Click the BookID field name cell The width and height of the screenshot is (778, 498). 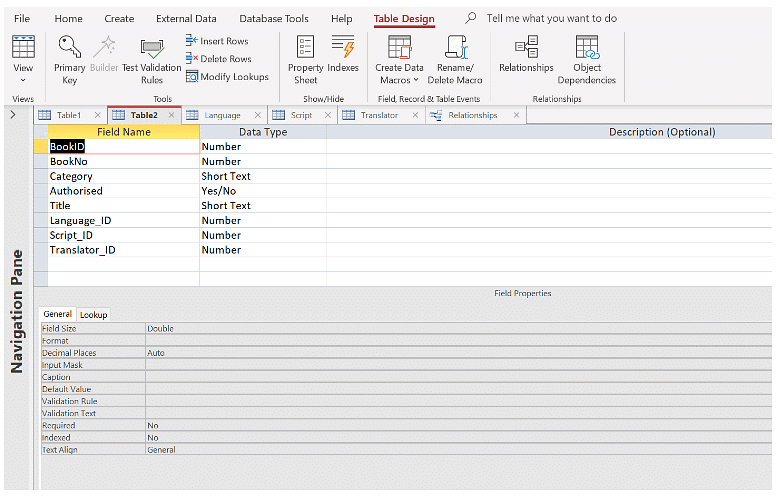coord(124,146)
